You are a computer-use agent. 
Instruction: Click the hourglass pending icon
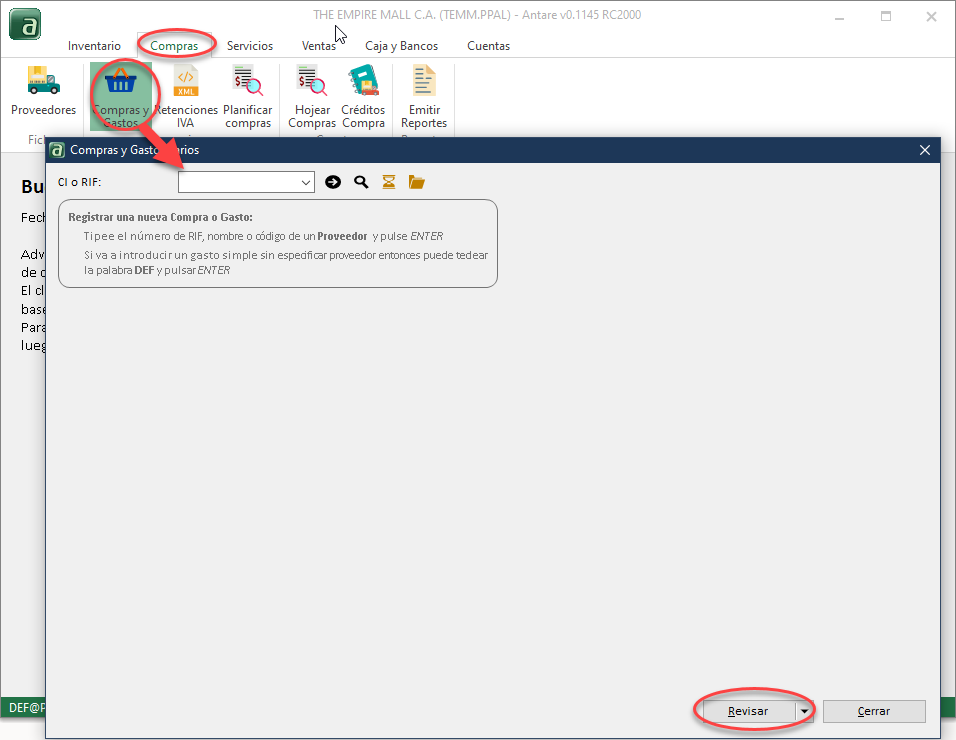(389, 182)
